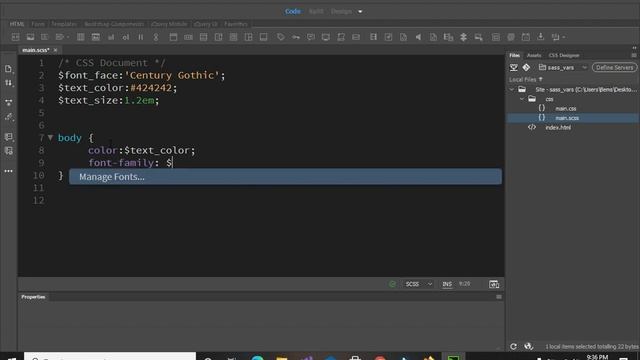Viewport: 640px width, 360px height.
Task: Select the Favorites insert tab
Action: (x=236, y=24)
